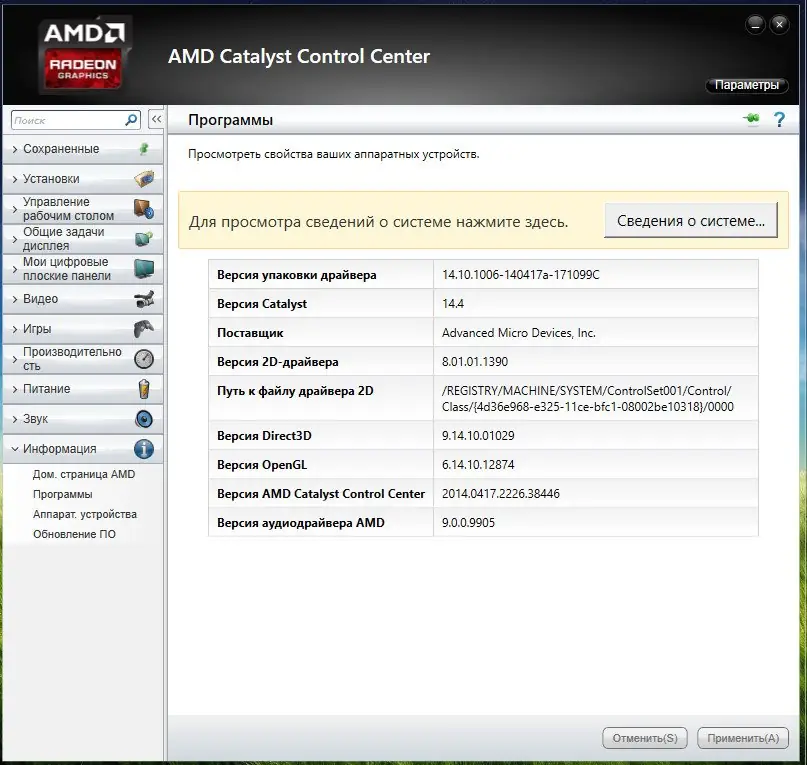The image size is (807, 765).
Task: Click the Путь к файлу драйвера 2D label
Action: click(x=295, y=391)
